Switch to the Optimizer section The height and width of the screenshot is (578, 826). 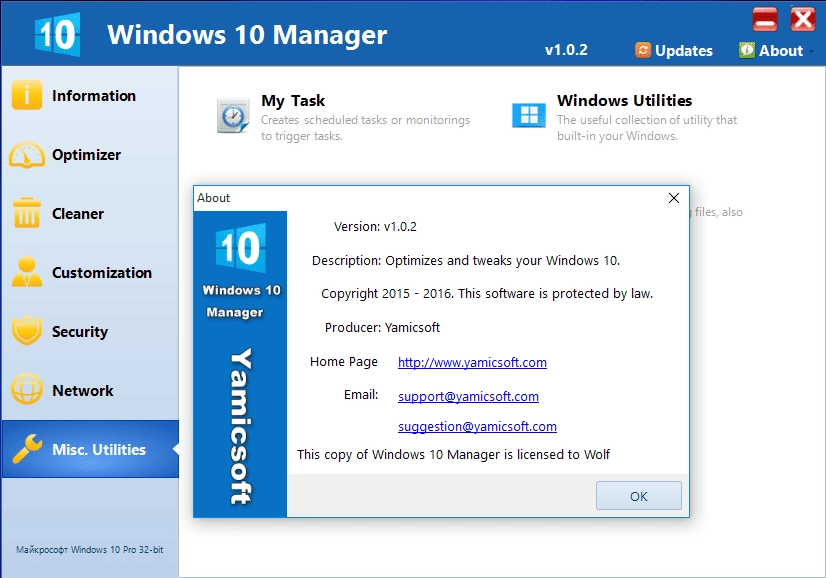tap(86, 155)
